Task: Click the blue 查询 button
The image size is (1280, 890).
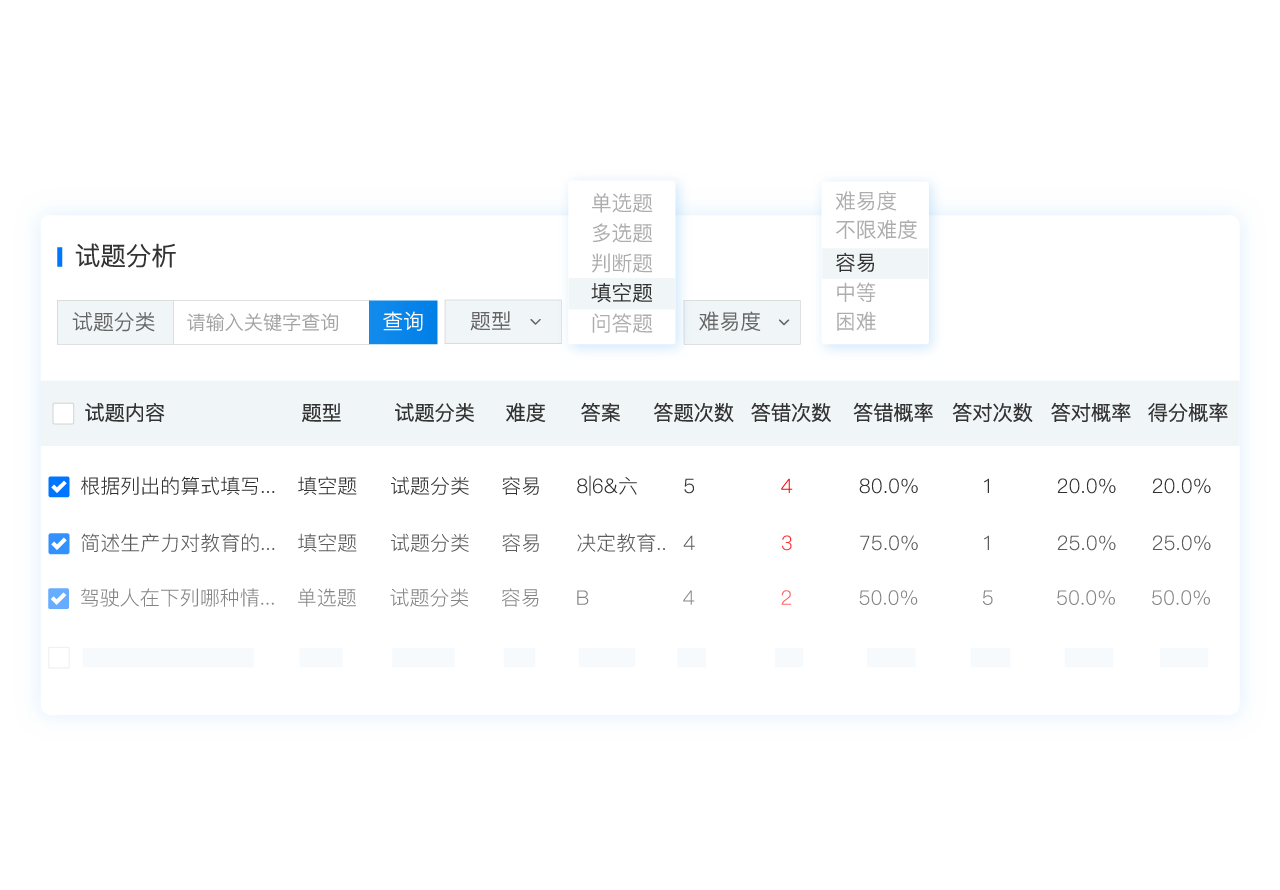Action: (x=403, y=322)
